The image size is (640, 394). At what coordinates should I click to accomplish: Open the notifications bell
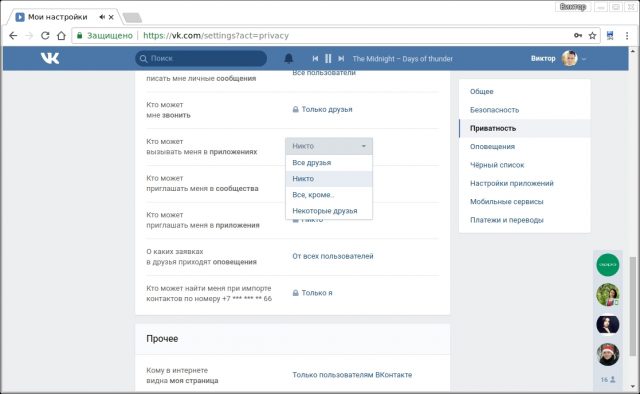pos(289,58)
